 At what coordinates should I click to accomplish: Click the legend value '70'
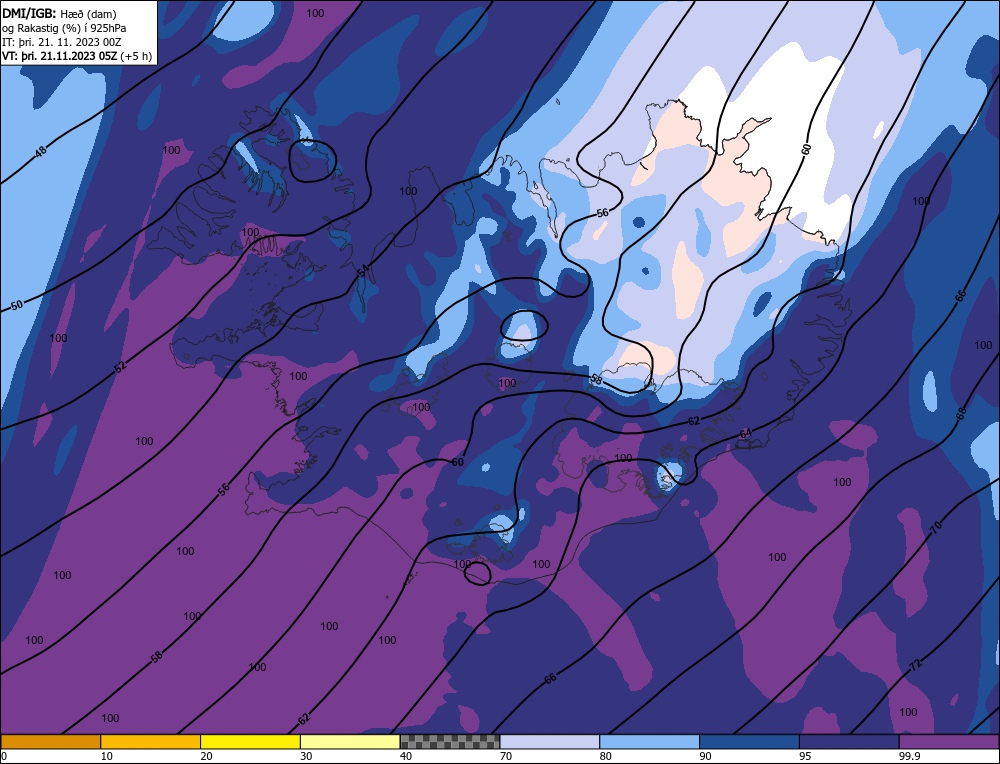506,756
